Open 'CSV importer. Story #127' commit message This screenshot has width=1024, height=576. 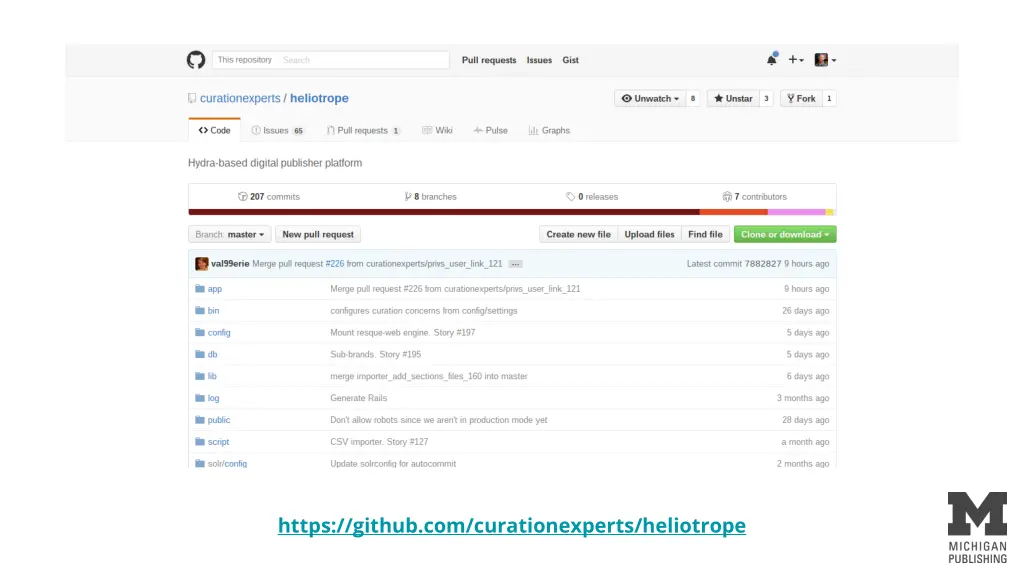coord(379,442)
